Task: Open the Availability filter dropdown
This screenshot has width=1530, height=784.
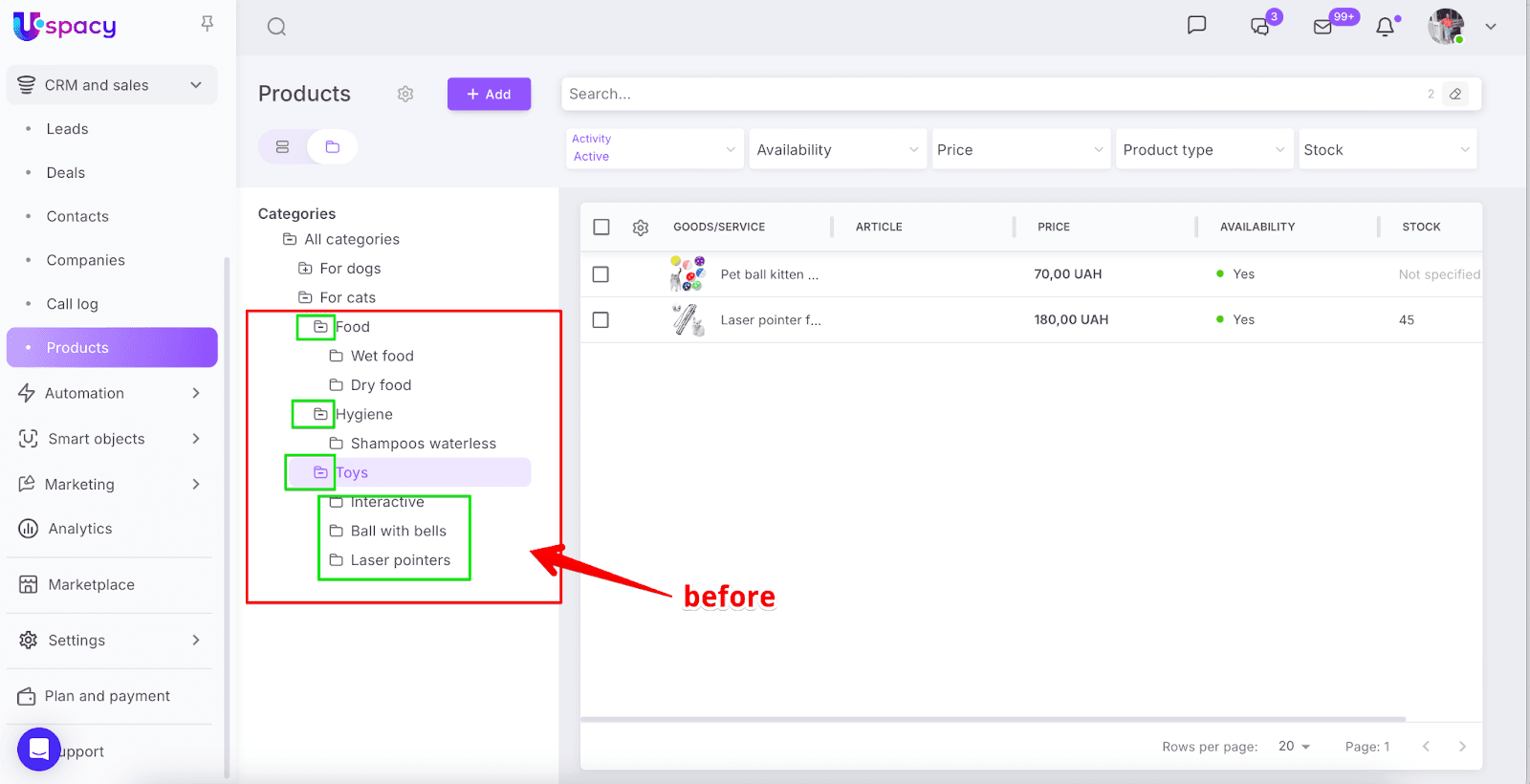Action: click(x=837, y=150)
